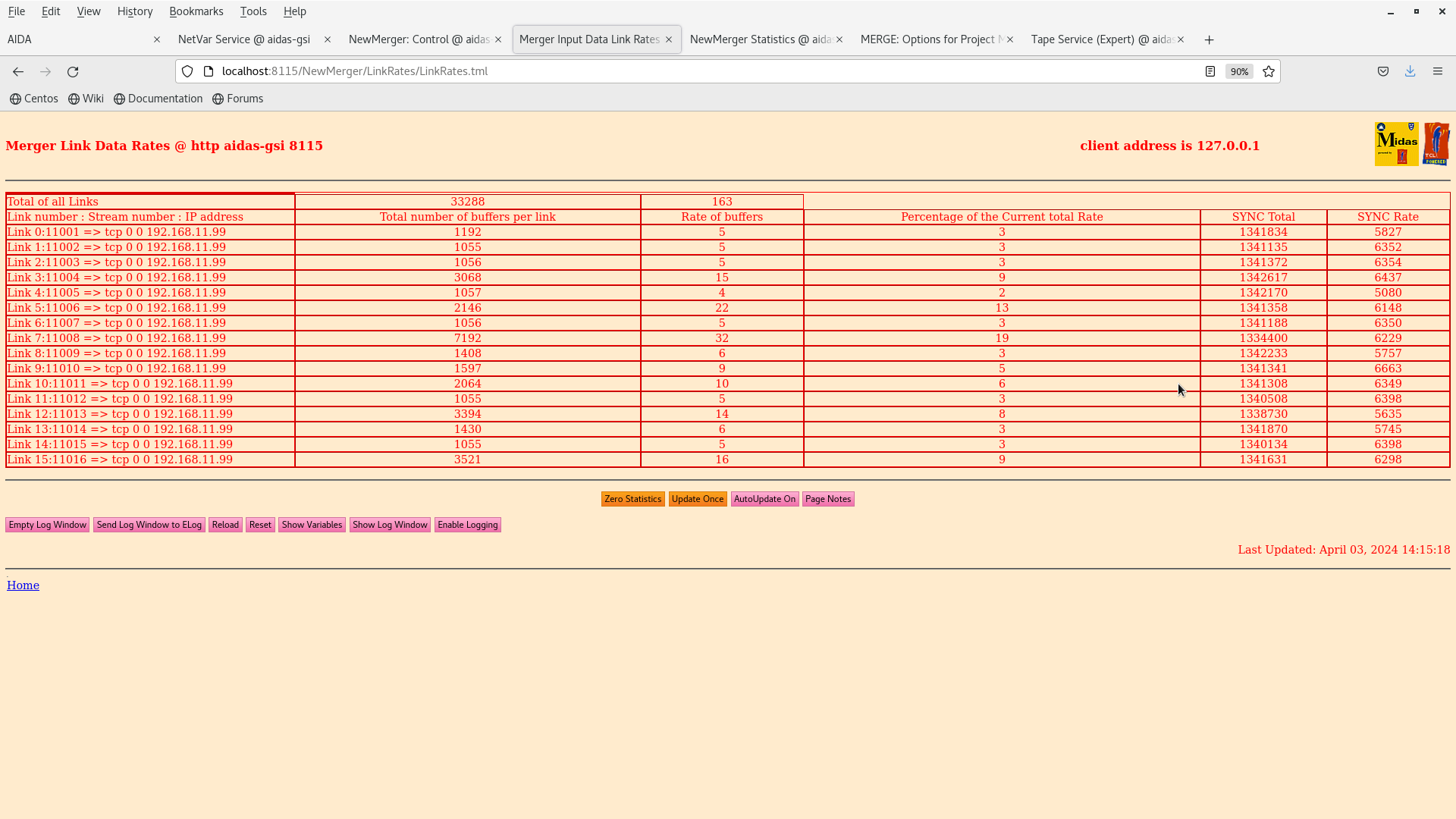Toggle the AutoUpdate On button

(764, 499)
